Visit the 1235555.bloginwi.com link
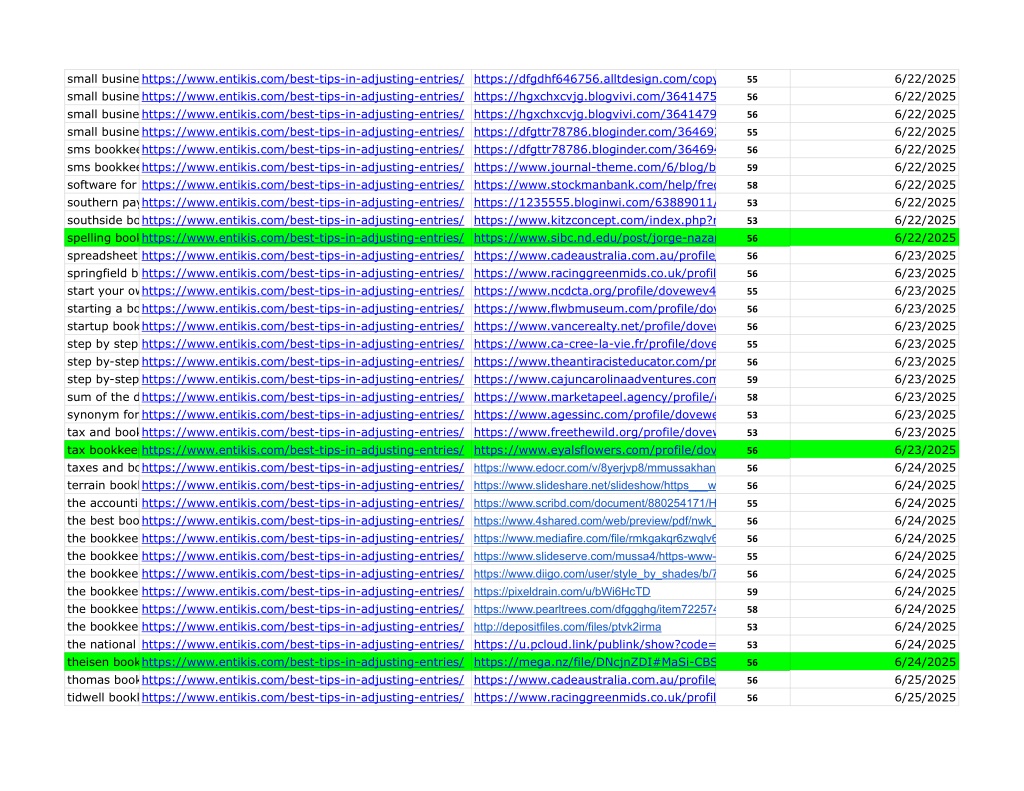 click(x=594, y=202)
